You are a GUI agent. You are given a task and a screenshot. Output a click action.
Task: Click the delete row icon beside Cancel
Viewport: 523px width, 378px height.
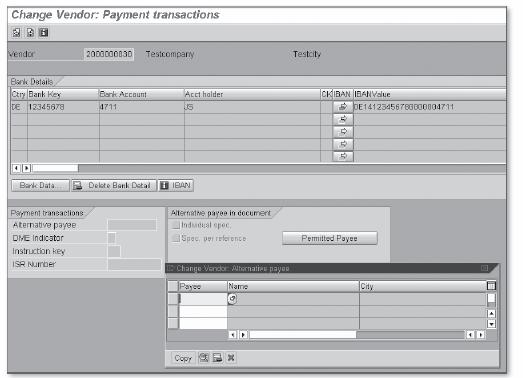pos(217,358)
